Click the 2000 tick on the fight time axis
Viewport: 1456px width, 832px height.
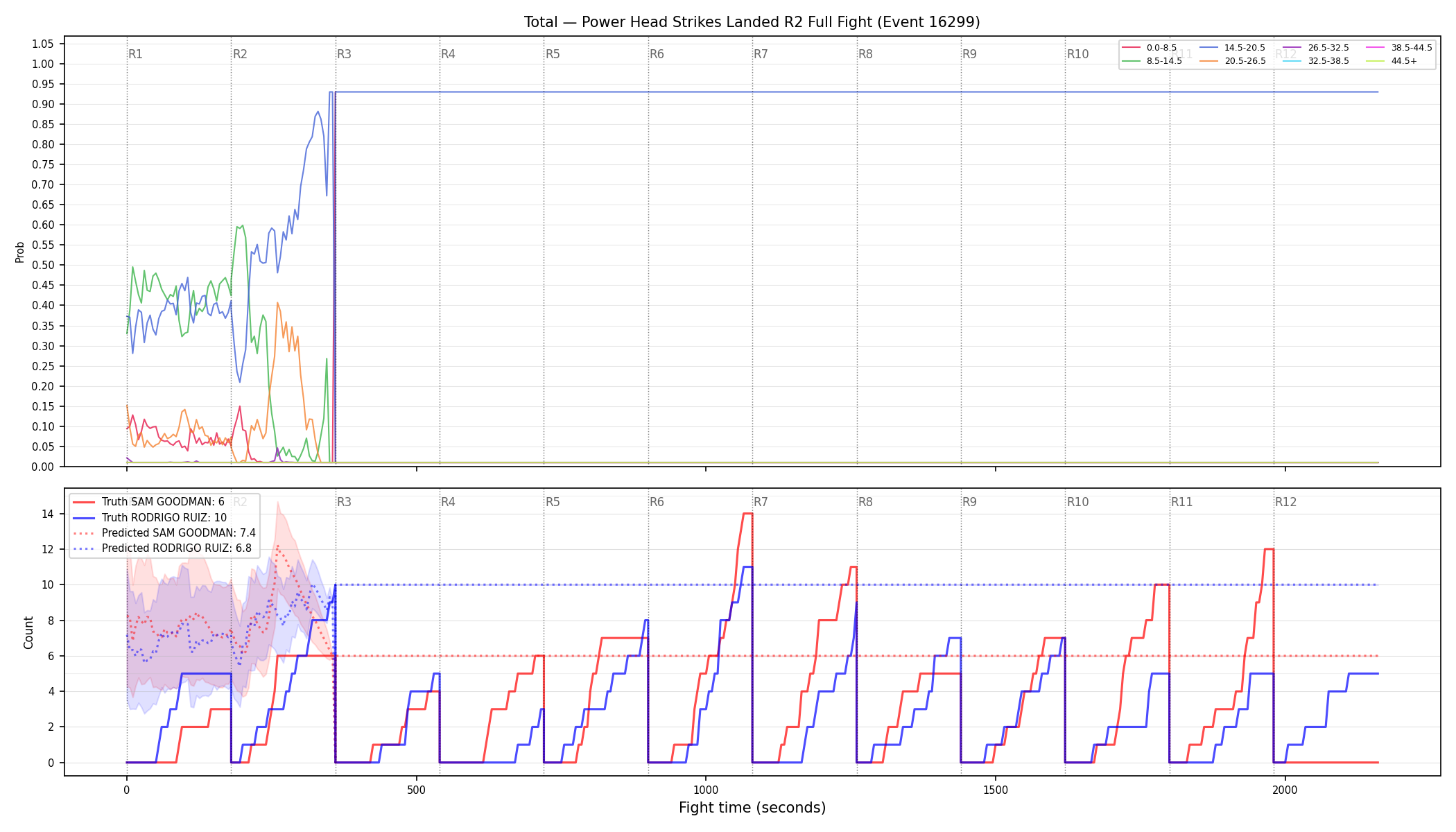(x=1285, y=790)
